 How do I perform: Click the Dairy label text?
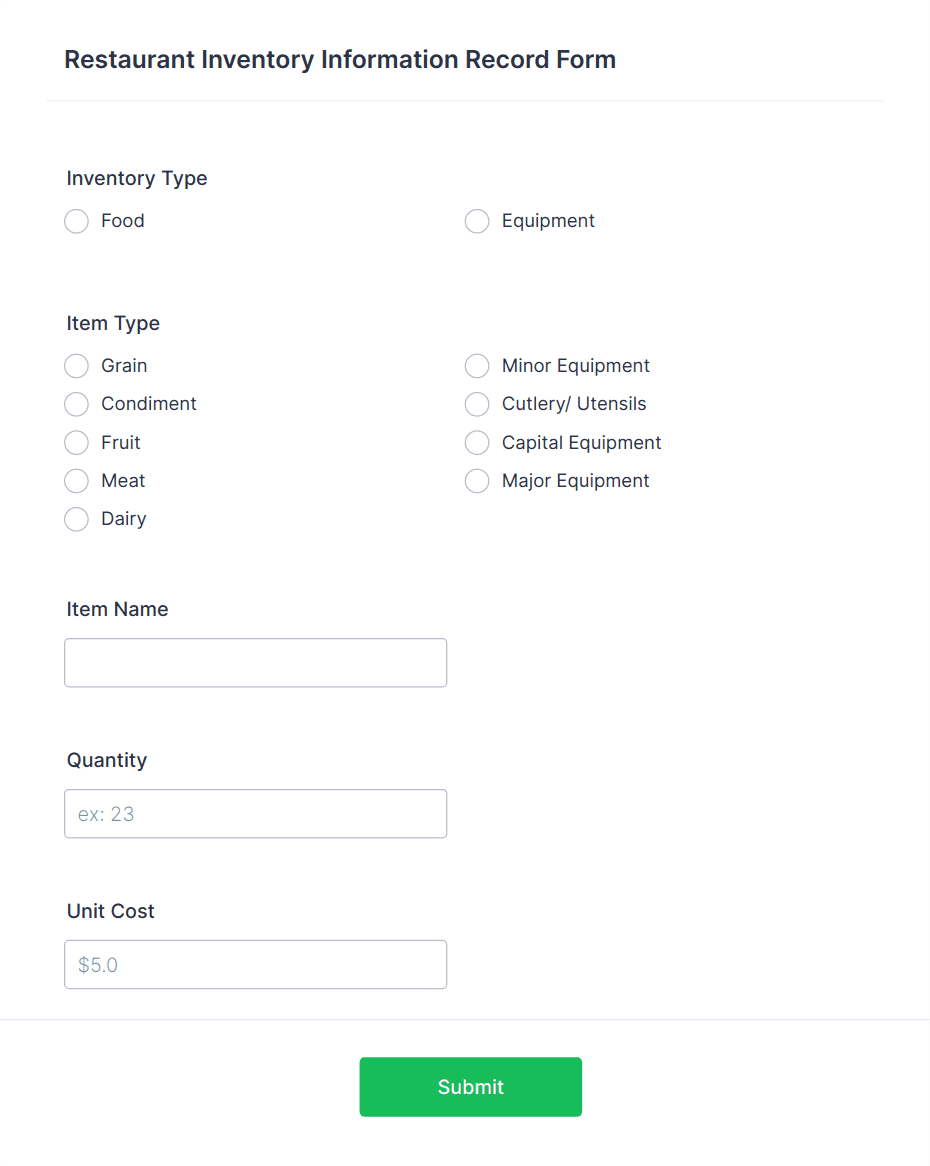(123, 519)
